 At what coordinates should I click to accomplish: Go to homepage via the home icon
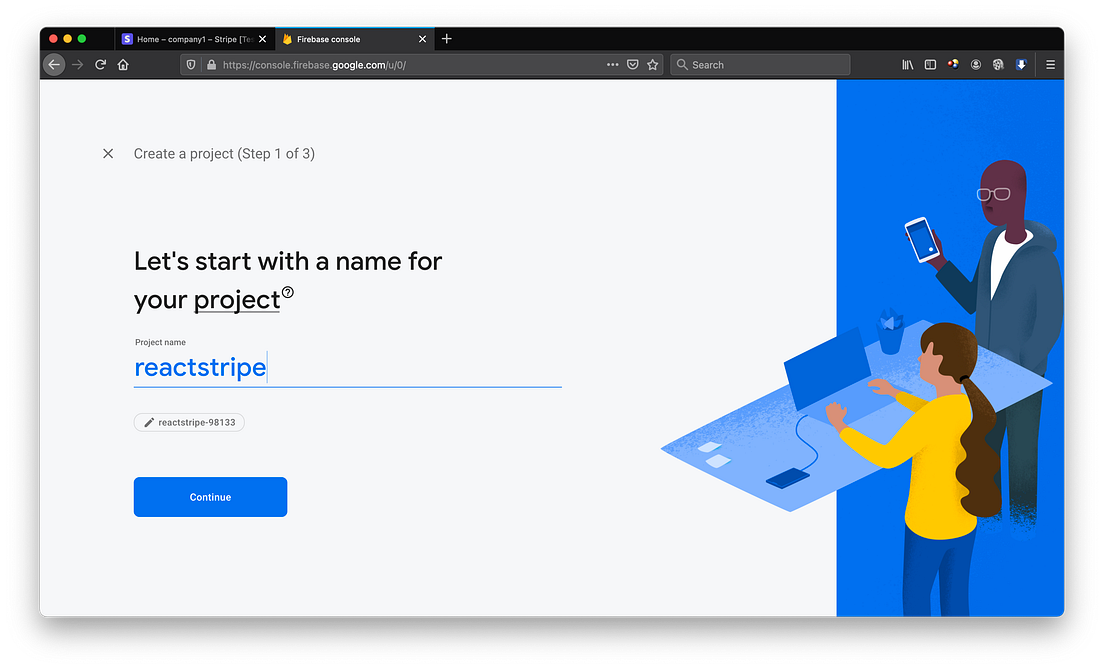click(122, 64)
